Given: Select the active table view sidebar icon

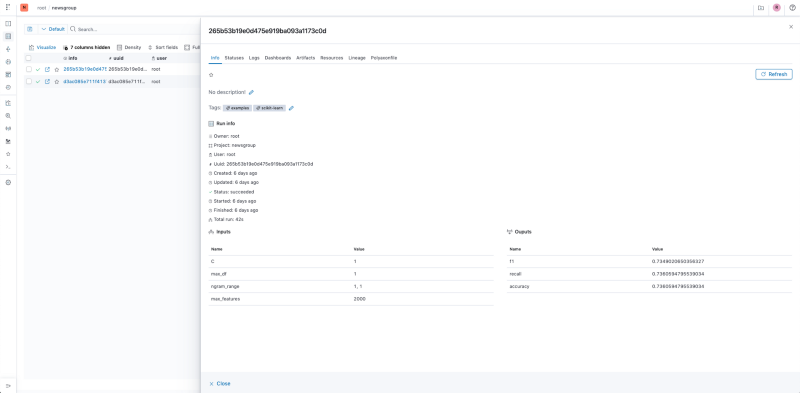Looking at the screenshot, I should [8, 36].
